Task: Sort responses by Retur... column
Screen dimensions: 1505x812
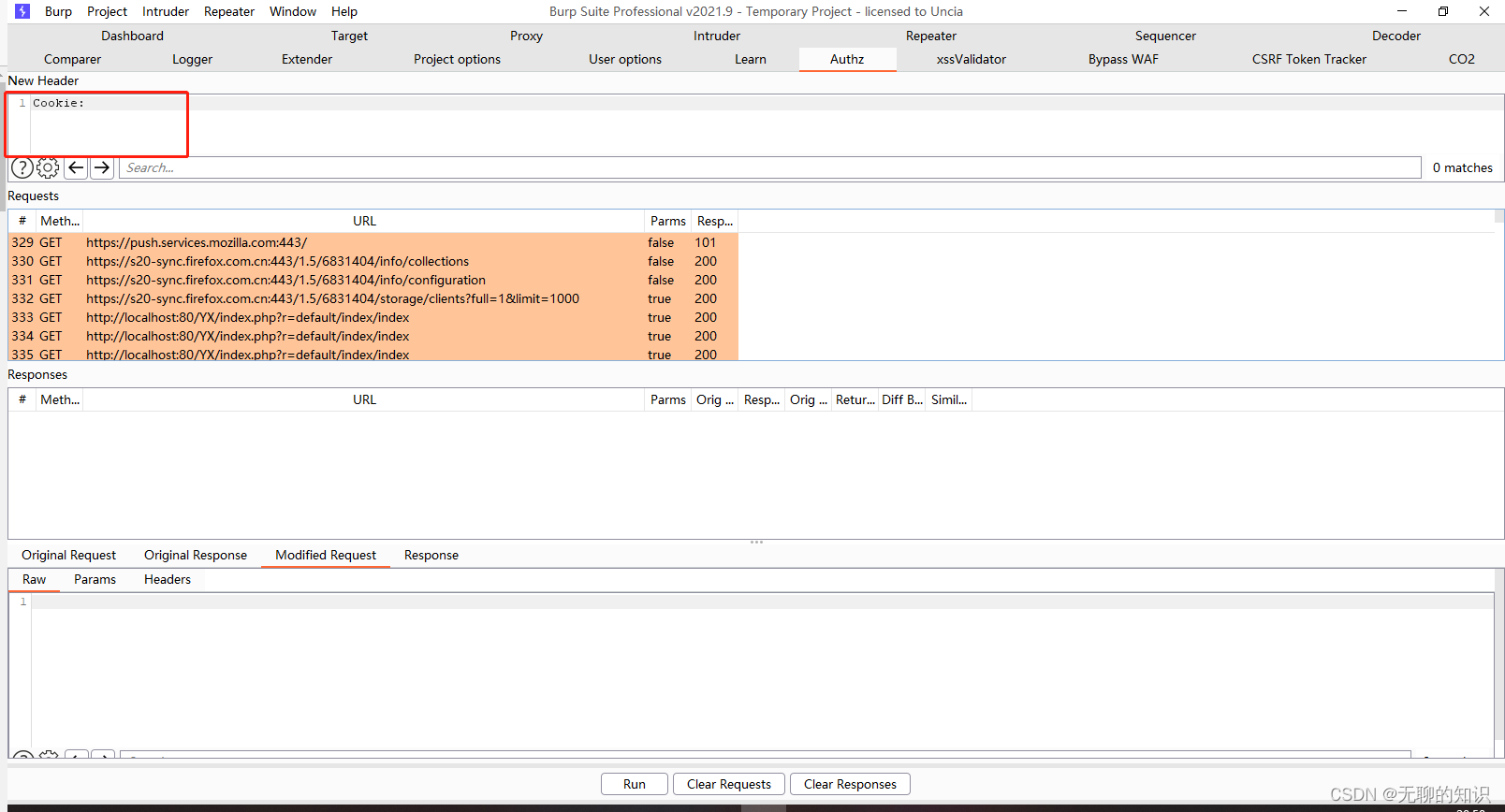Action: pos(855,399)
